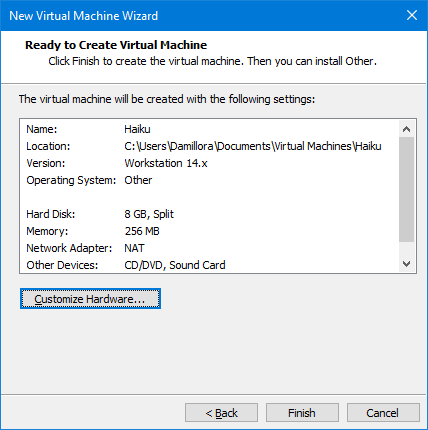428x430 pixels.
Task: Click the scrollbar track below the thumb
Action: click(406, 249)
